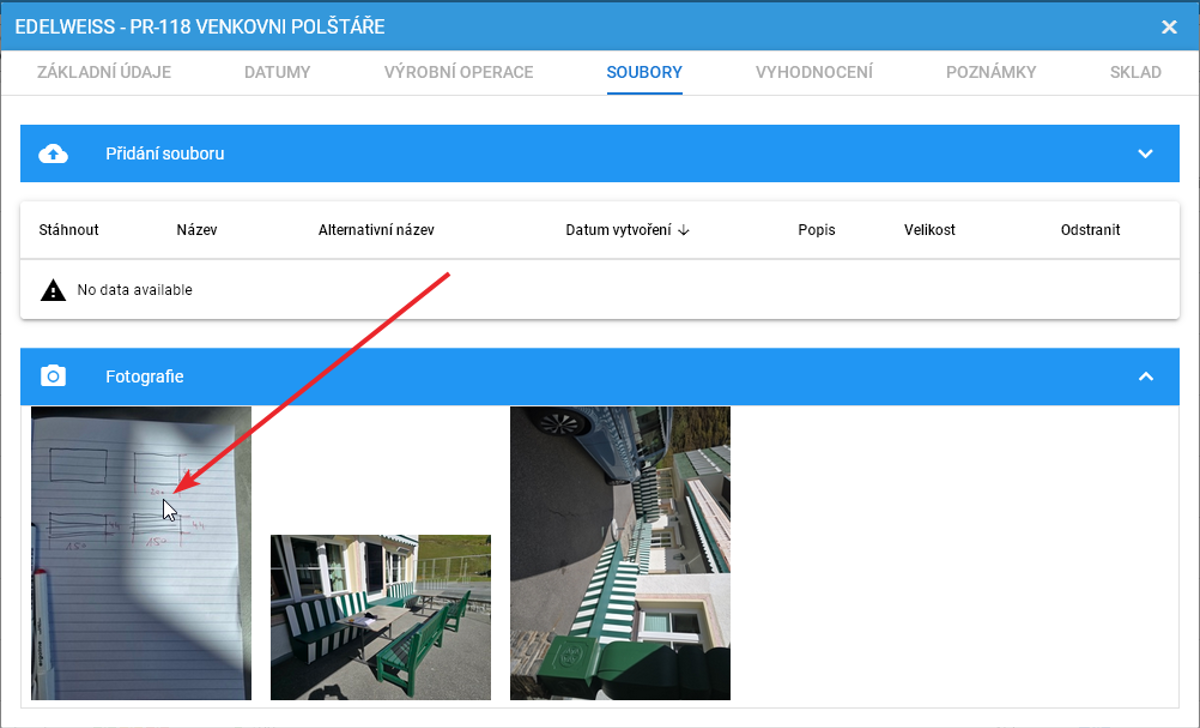The height and width of the screenshot is (728, 1200).
Task: Expand the Přidání souboru panel chevron
Action: coord(1146,153)
